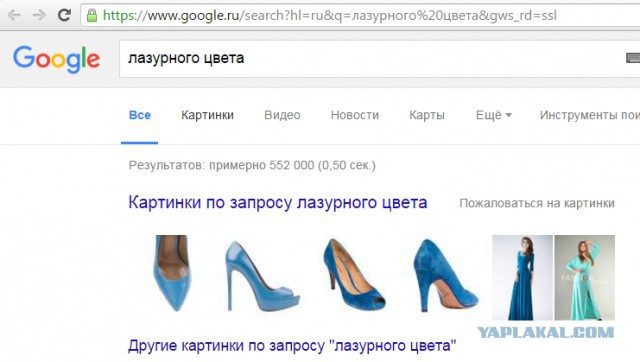Open the blue suede closed-toe heel thumbnail

point(445,275)
